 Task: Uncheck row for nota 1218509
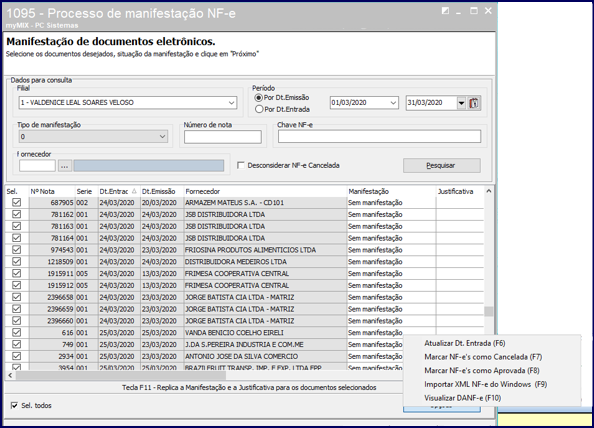click(x=16, y=261)
